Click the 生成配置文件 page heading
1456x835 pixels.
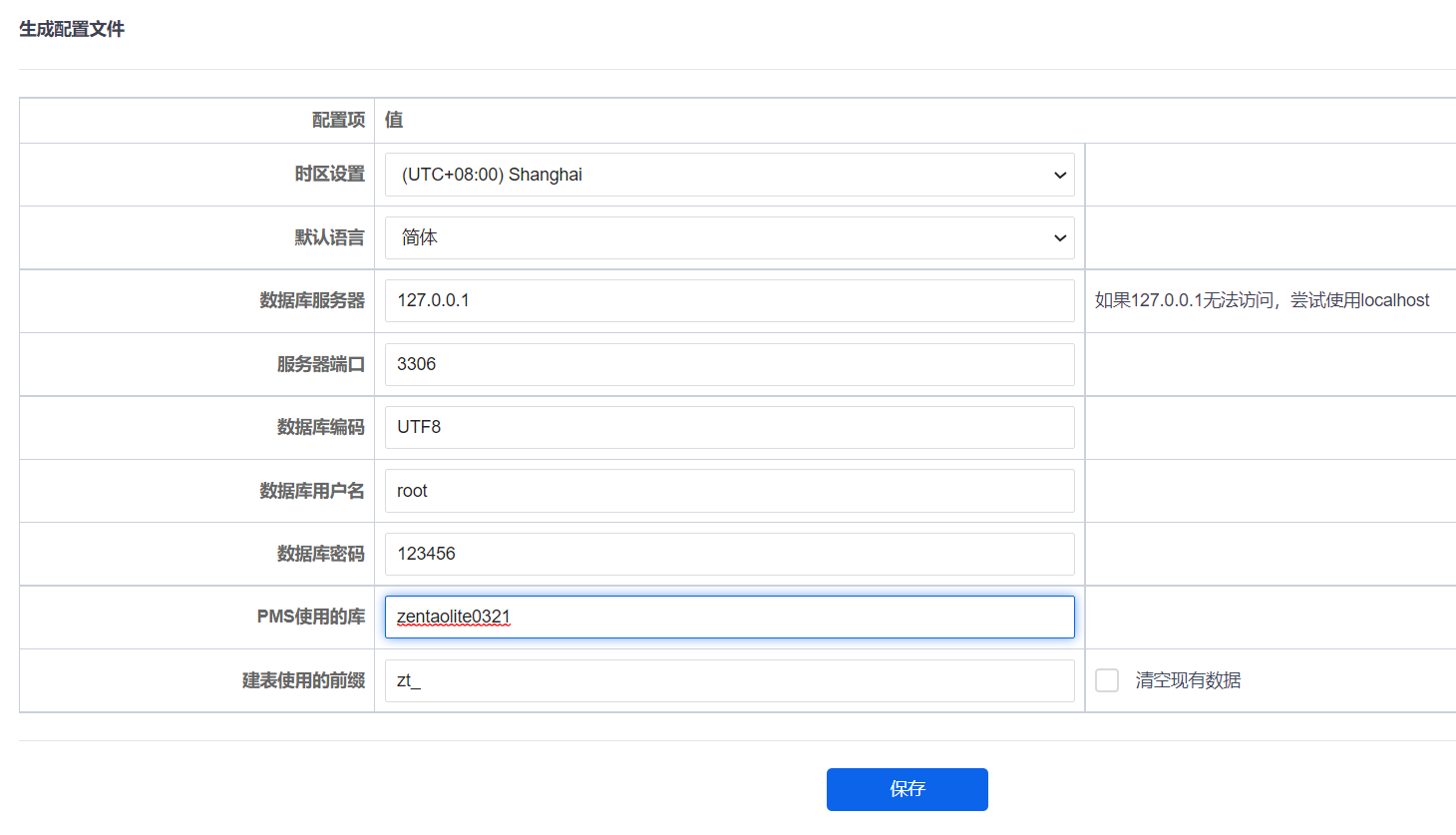click(x=72, y=29)
